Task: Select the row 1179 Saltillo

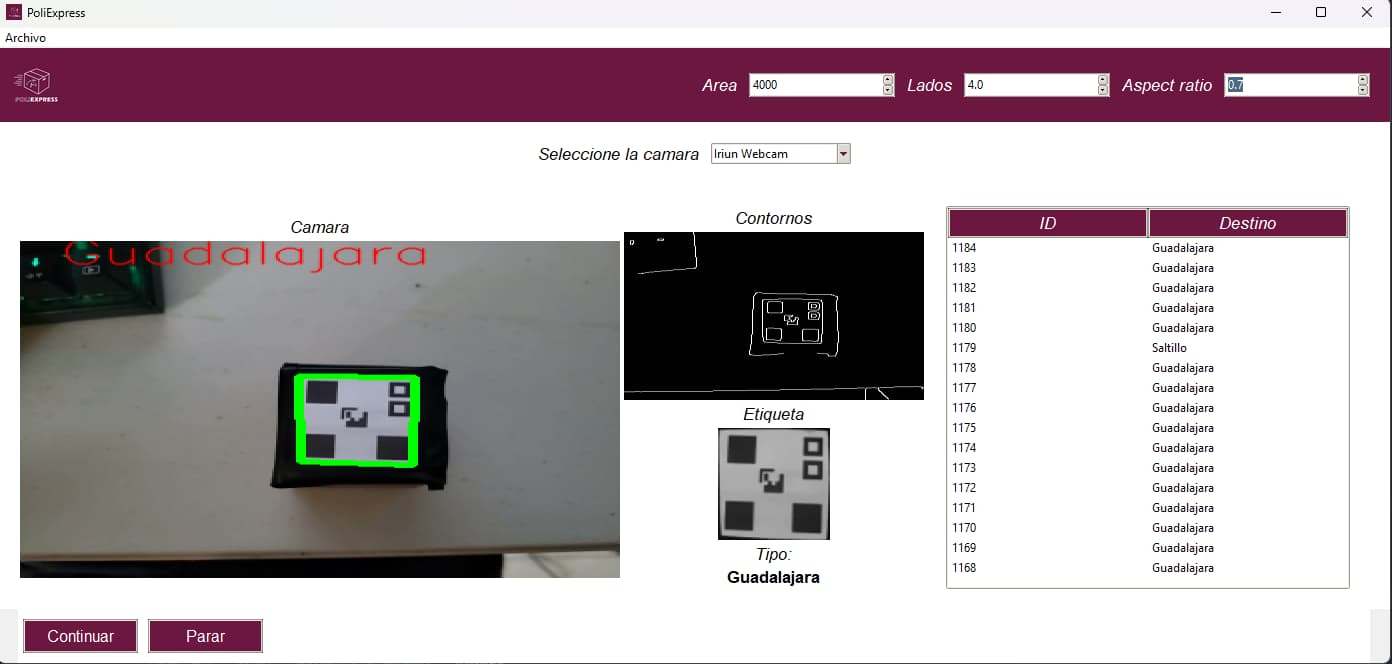Action: (1100, 347)
